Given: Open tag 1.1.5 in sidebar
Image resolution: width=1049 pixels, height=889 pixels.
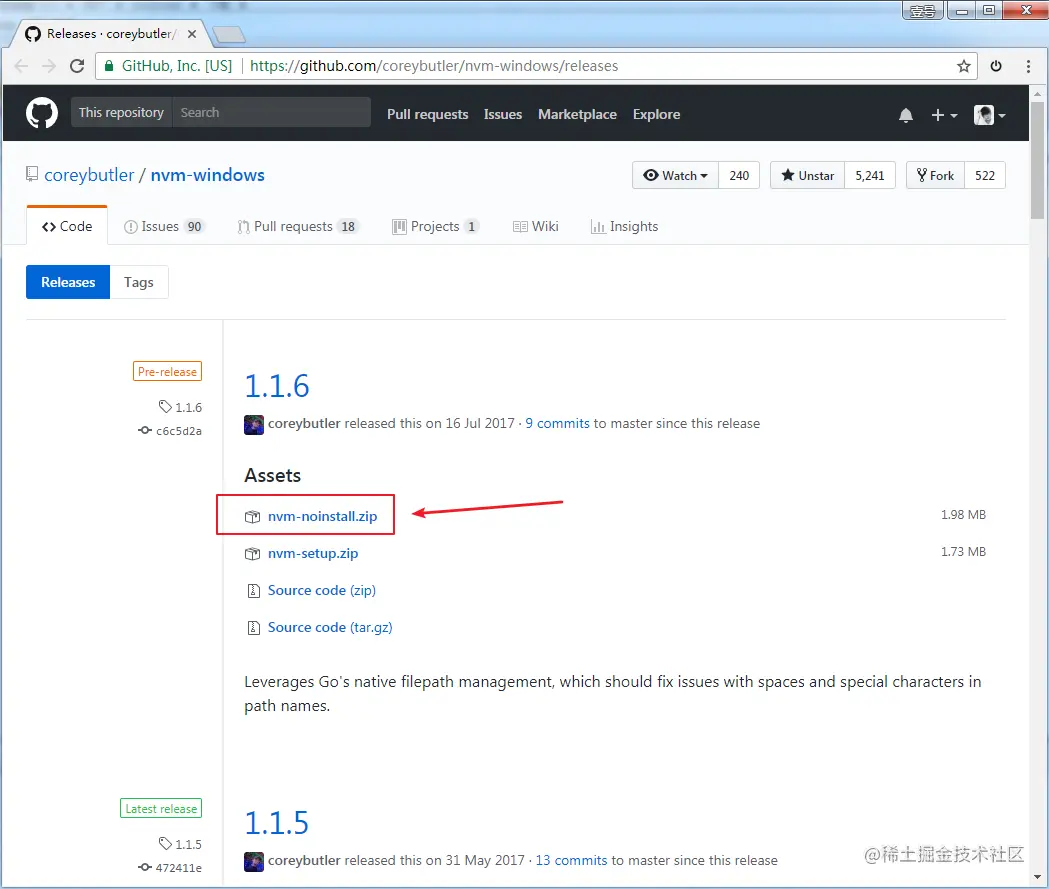Looking at the screenshot, I should [x=181, y=844].
